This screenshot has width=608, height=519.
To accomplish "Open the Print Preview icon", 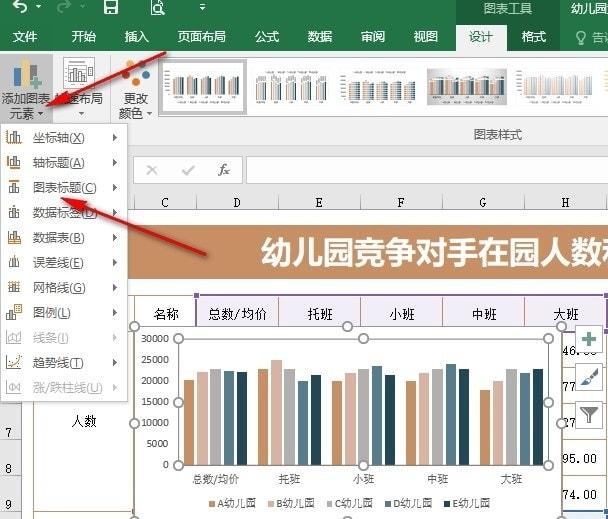I will point(158,7).
